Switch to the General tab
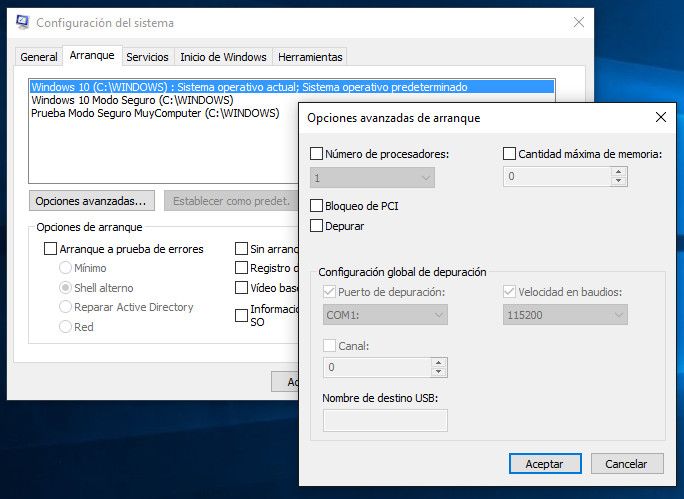The height and width of the screenshot is (499, 684). tap(39, 57)
